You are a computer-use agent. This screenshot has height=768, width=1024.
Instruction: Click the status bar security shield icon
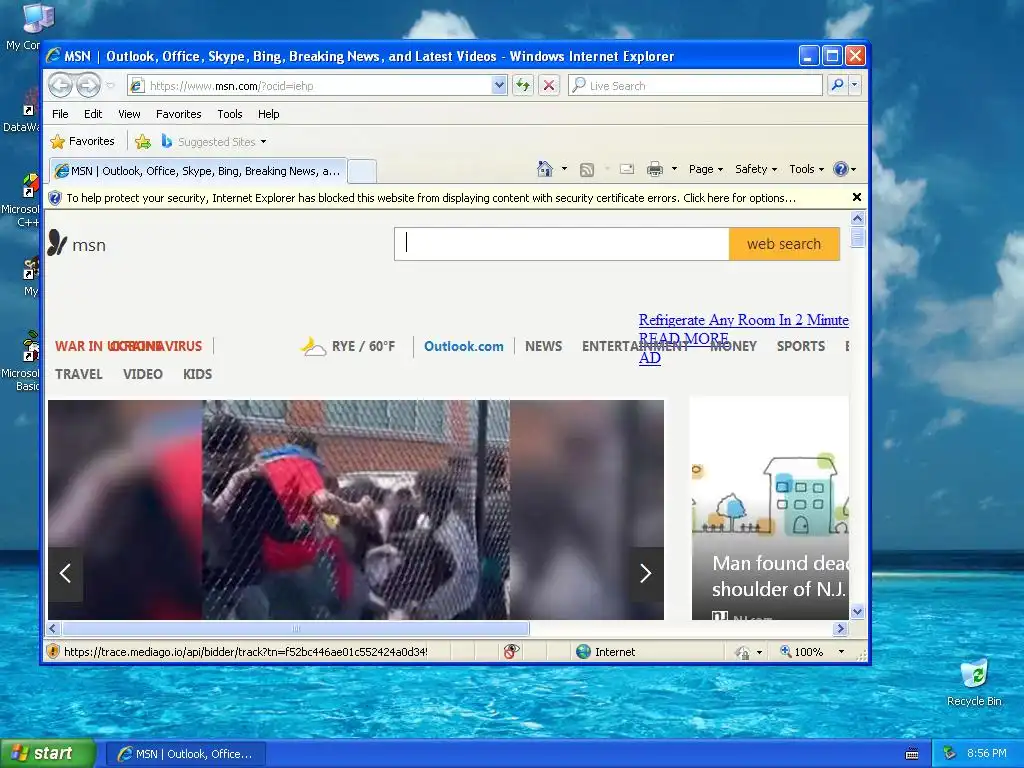[x=53, y=652]
